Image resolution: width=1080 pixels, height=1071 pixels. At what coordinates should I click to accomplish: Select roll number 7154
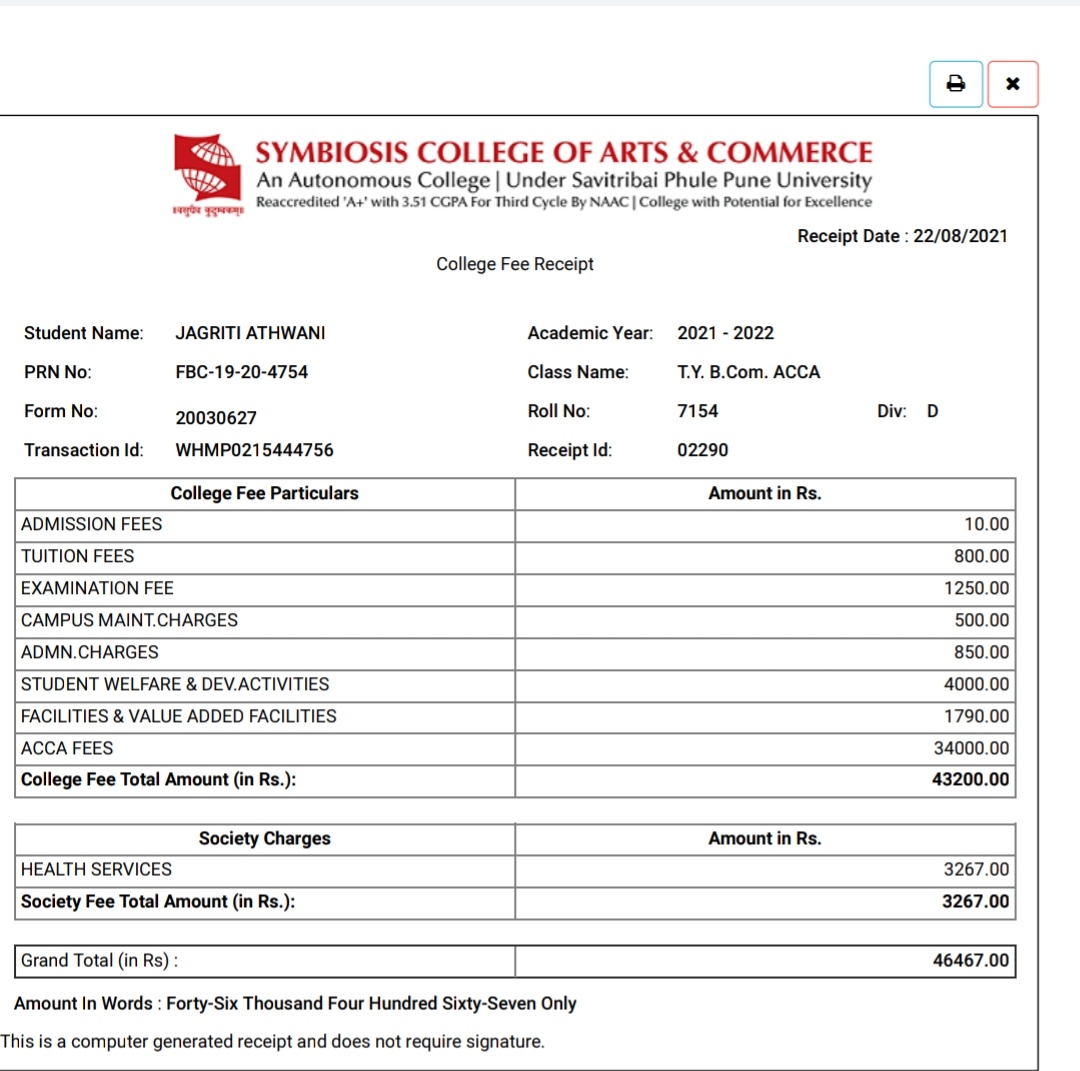697,411
